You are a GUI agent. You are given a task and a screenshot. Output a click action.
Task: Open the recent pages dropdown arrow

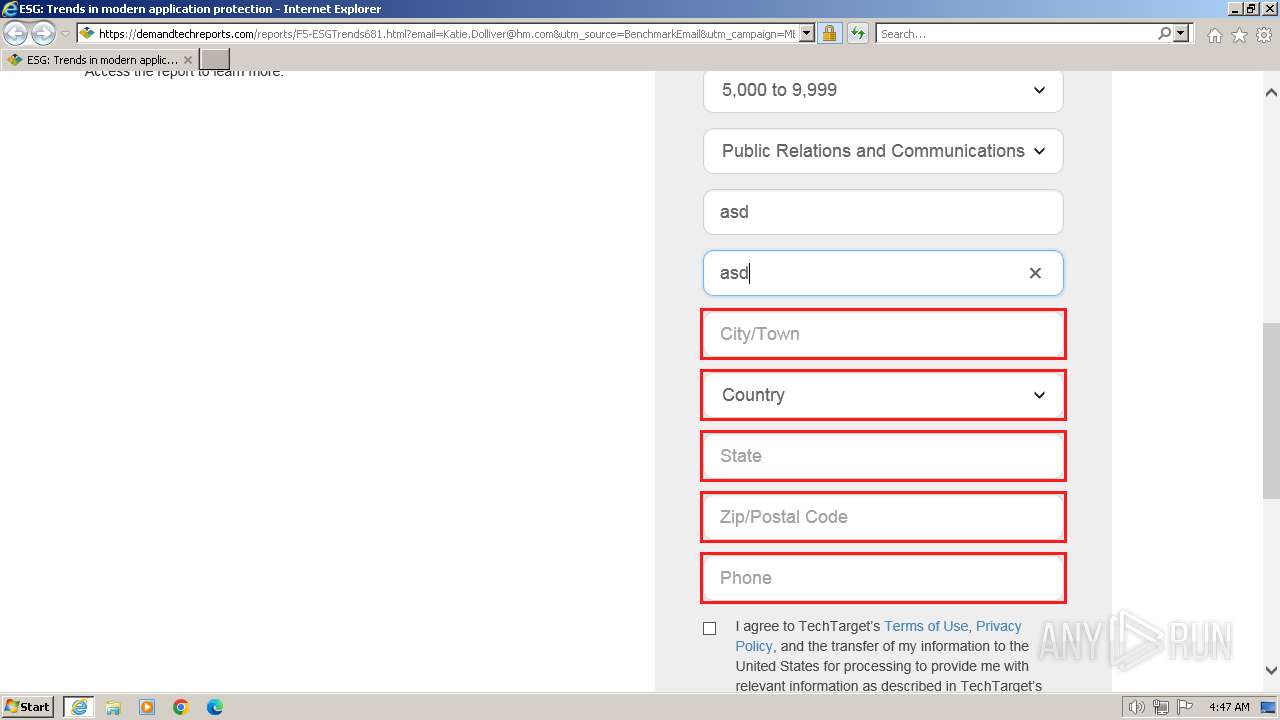point(65,34)
